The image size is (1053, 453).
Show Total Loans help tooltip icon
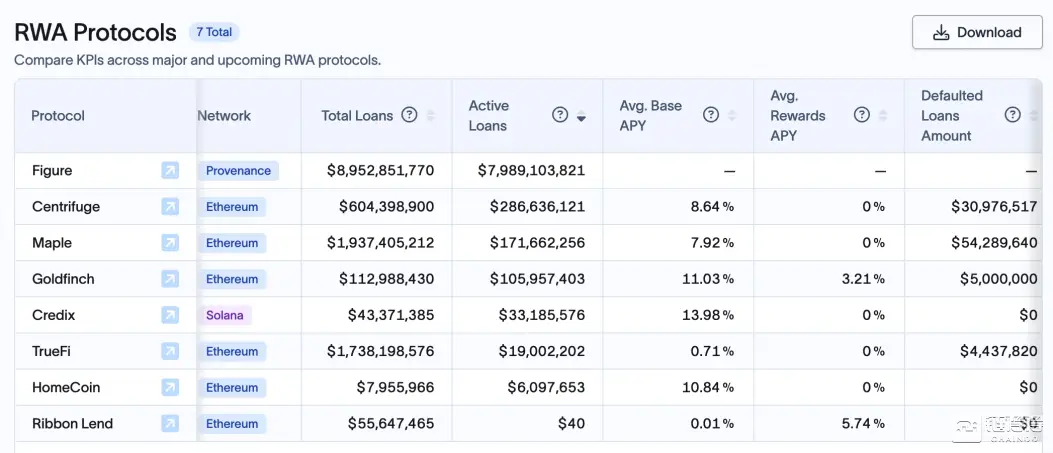coord(409,115)
